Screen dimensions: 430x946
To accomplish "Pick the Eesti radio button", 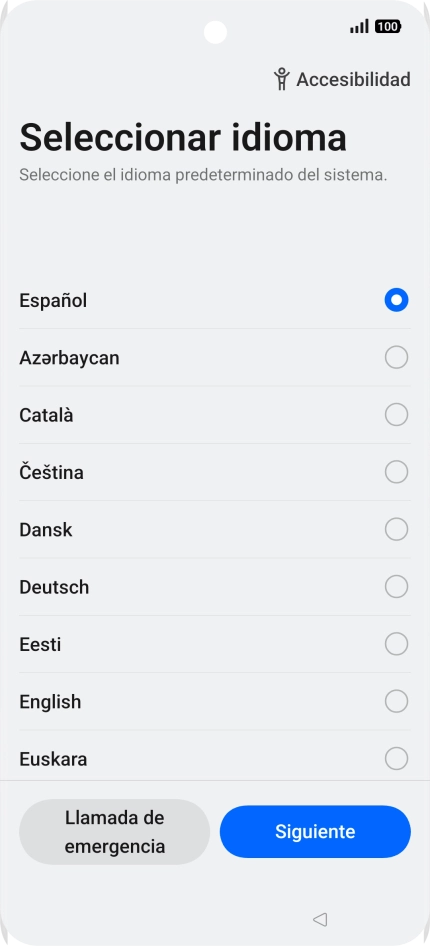I will 396,644.
